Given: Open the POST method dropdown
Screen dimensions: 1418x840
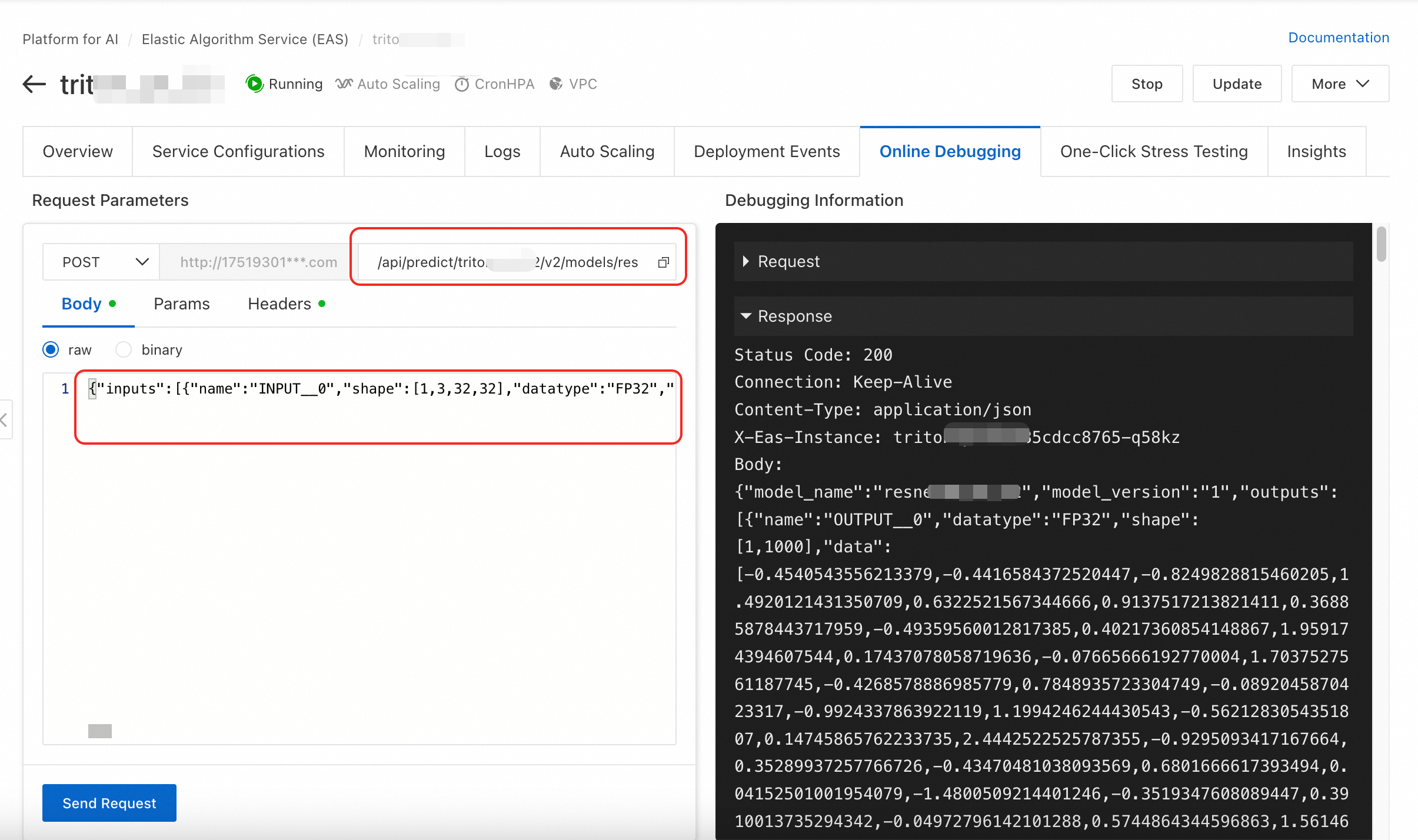Looking at the screenshot, I should click(101, 262).
